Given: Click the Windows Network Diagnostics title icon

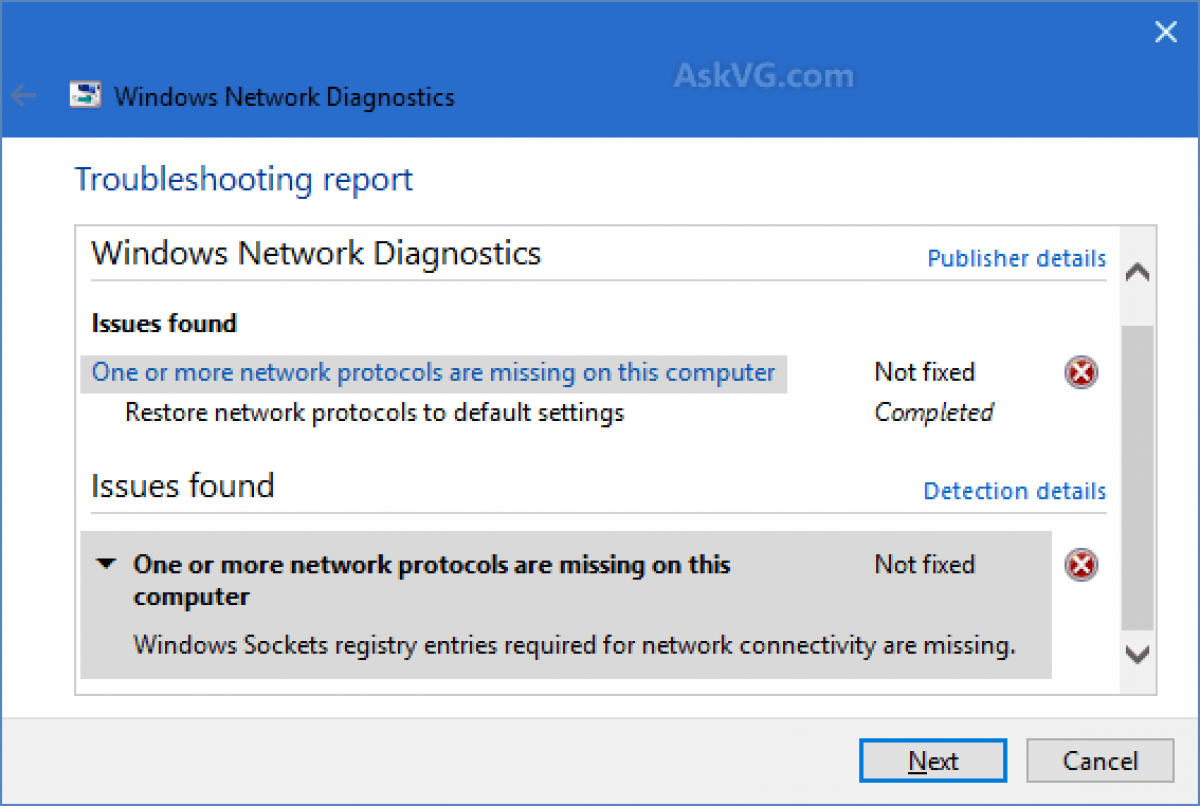Looking at the screenshot, I should (84, 96).
